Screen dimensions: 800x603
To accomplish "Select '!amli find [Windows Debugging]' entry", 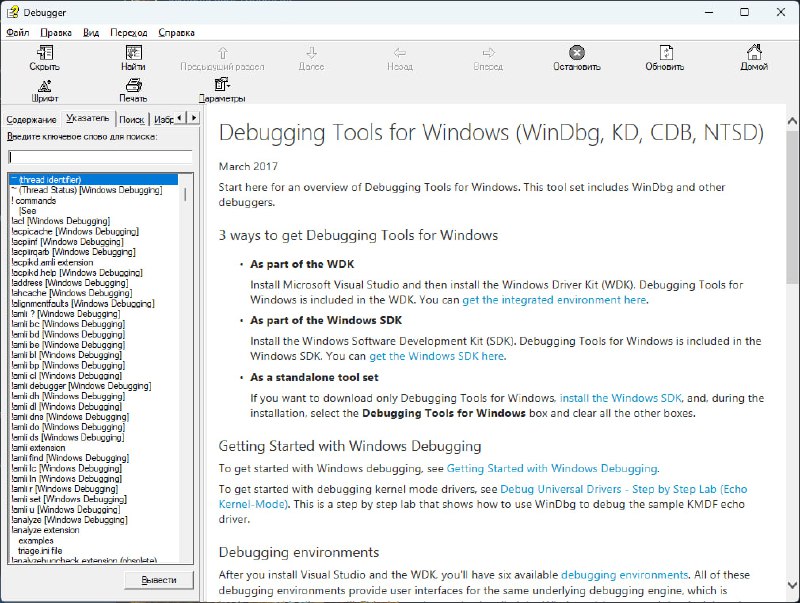I will pyautogui.click(x=70, y=458).
